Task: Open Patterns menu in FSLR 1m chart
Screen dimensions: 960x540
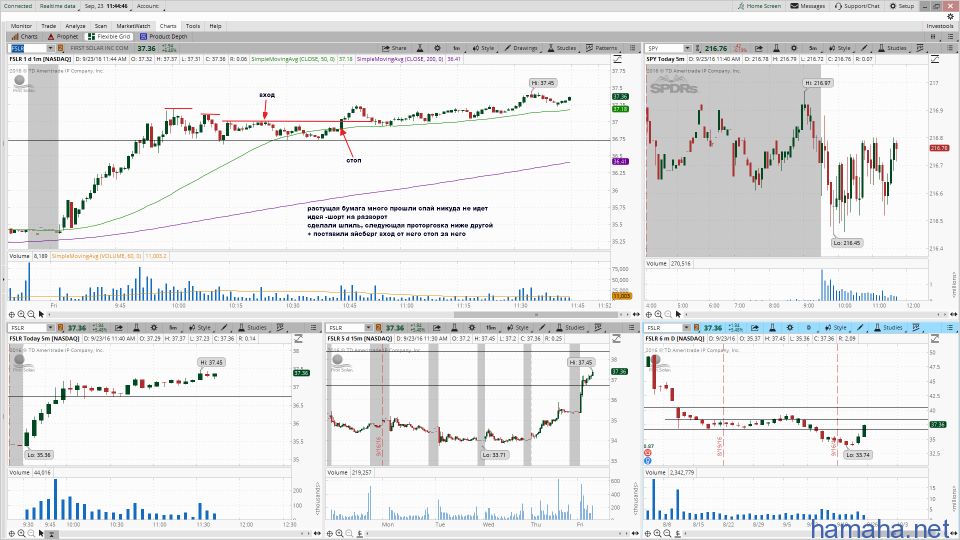Action: coord(602,48)
